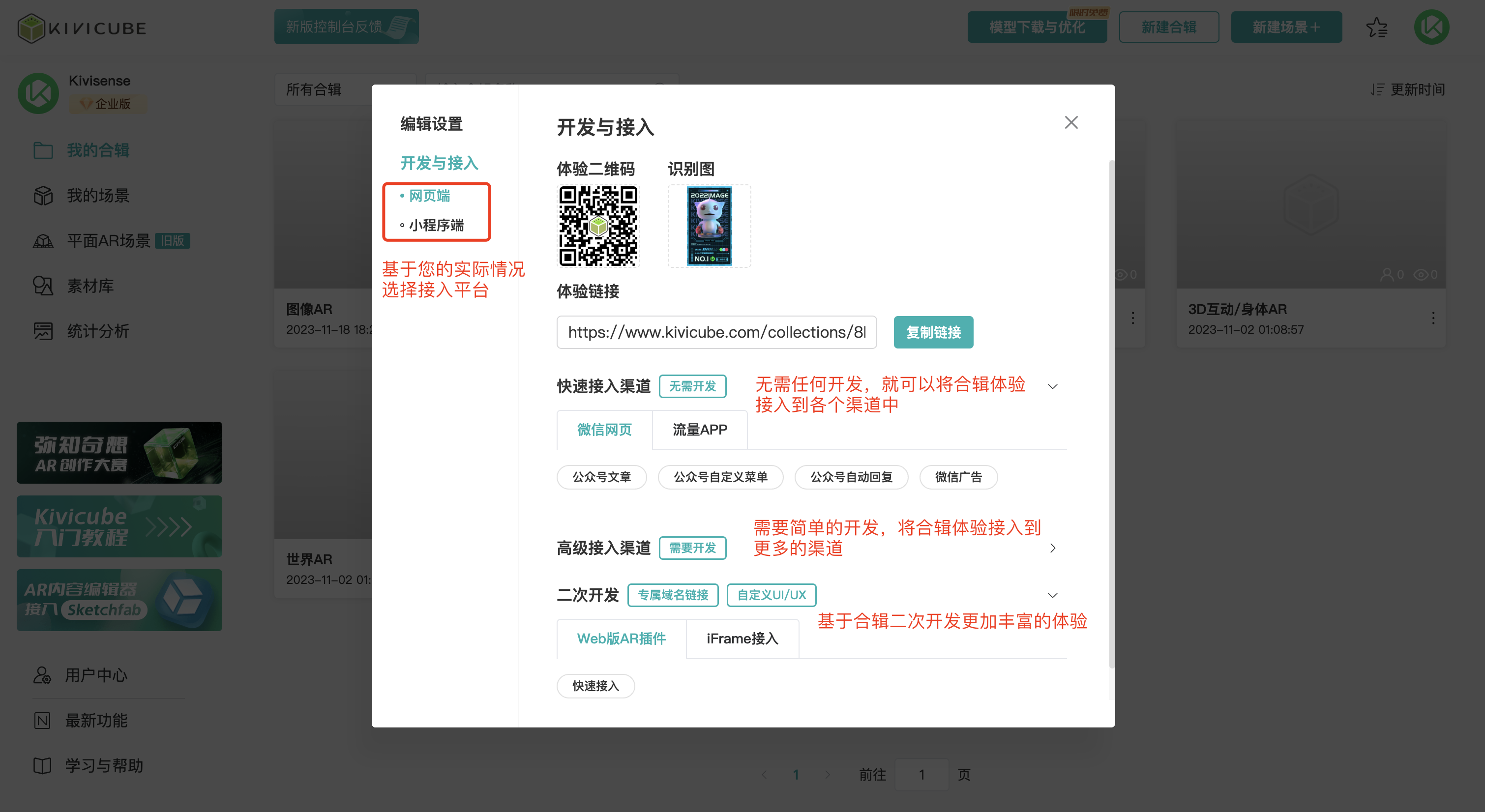Expand the 高级接入渠道 section arrow
The width and height of the screenshot is (1485, 812).
(1053, 548)
